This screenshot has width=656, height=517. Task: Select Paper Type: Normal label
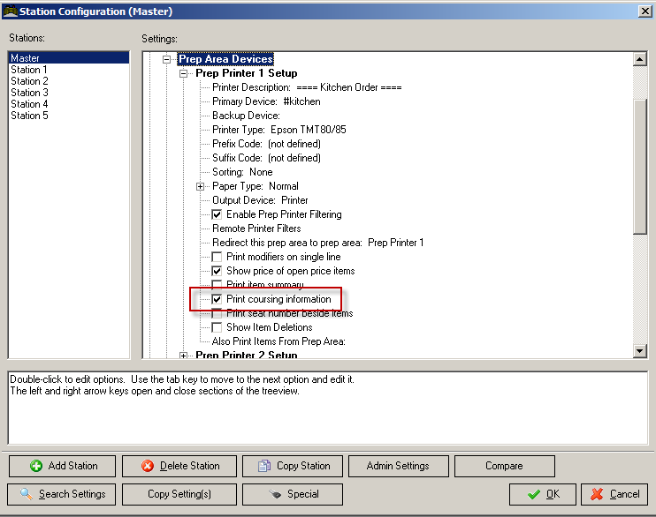255,186
